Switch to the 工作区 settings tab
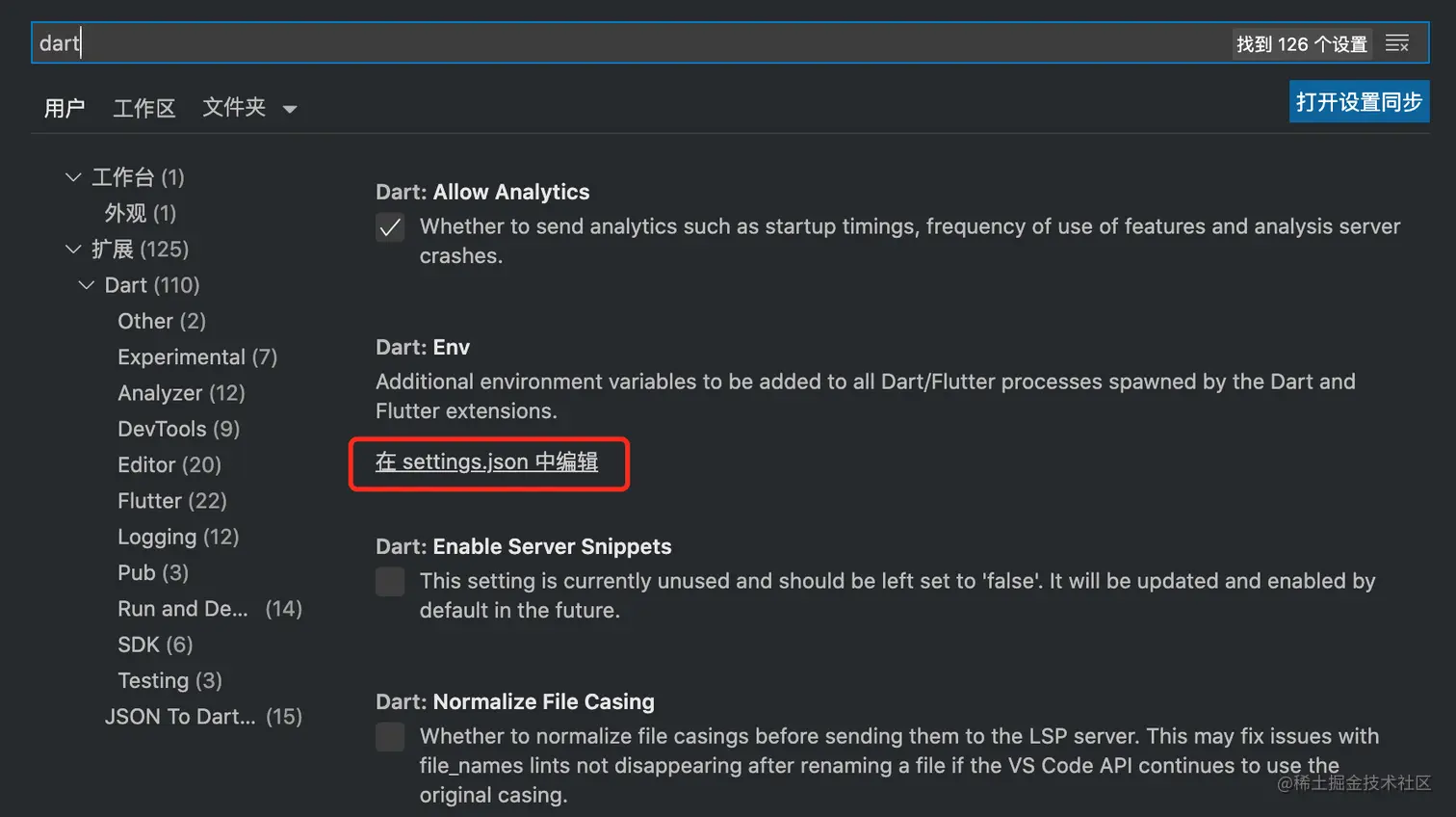 pyautogui.click(x=144, y=108)
